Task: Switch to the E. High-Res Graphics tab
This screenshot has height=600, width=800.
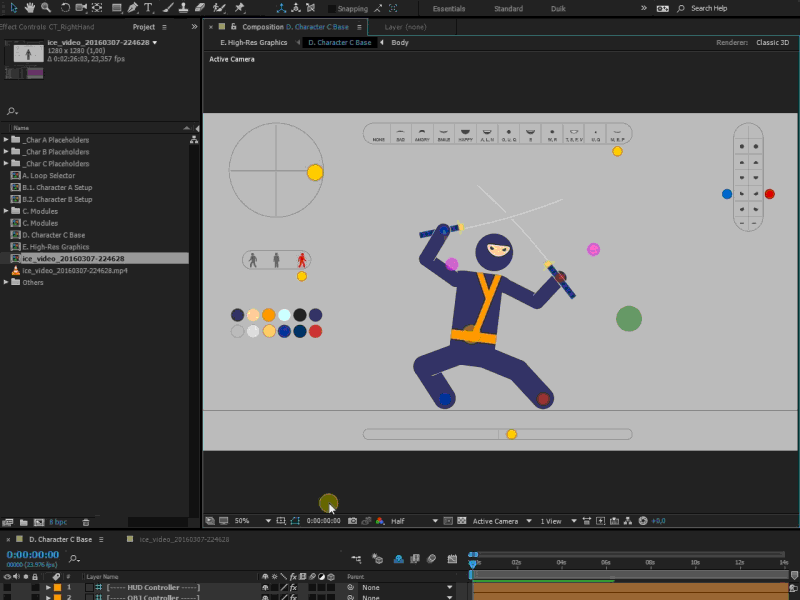Action: click(x=253, y=43)
